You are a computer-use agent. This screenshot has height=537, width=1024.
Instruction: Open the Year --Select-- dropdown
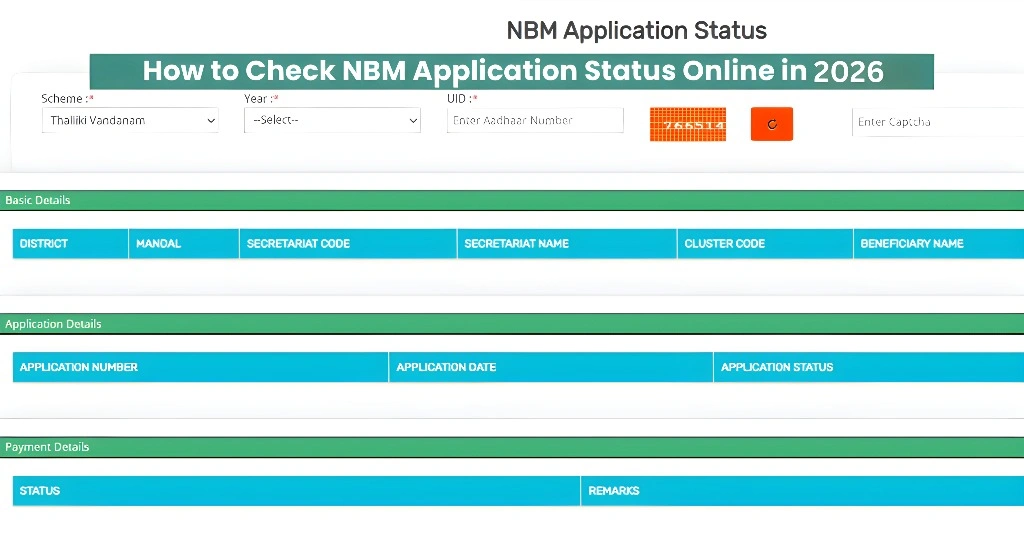pos(332,120)
